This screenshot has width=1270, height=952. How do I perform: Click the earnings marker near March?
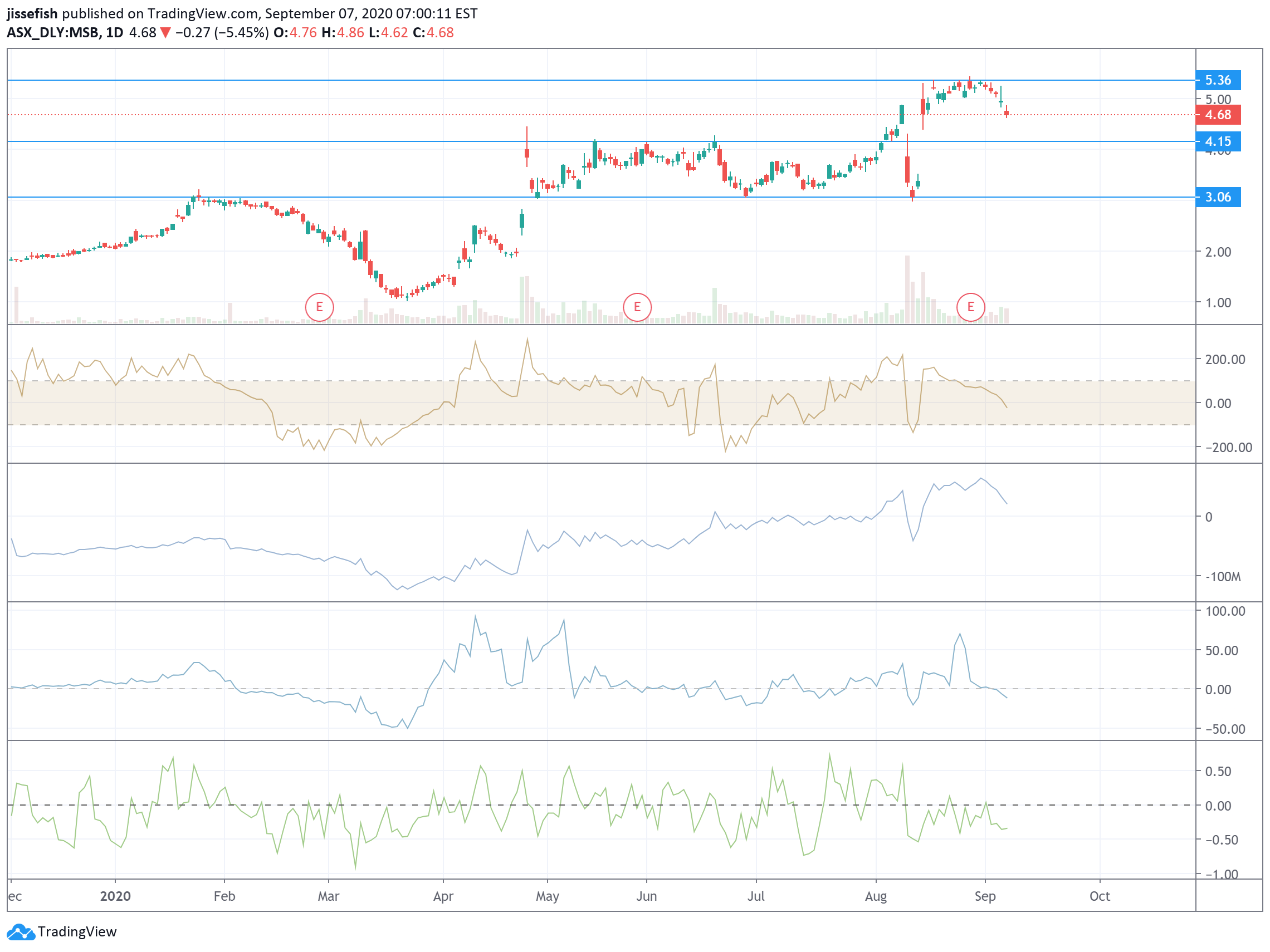click(x=319, y=307)
